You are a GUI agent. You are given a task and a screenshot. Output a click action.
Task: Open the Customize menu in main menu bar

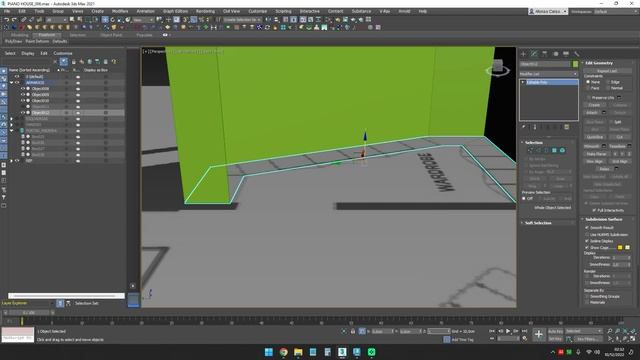[x=258, y=11]
